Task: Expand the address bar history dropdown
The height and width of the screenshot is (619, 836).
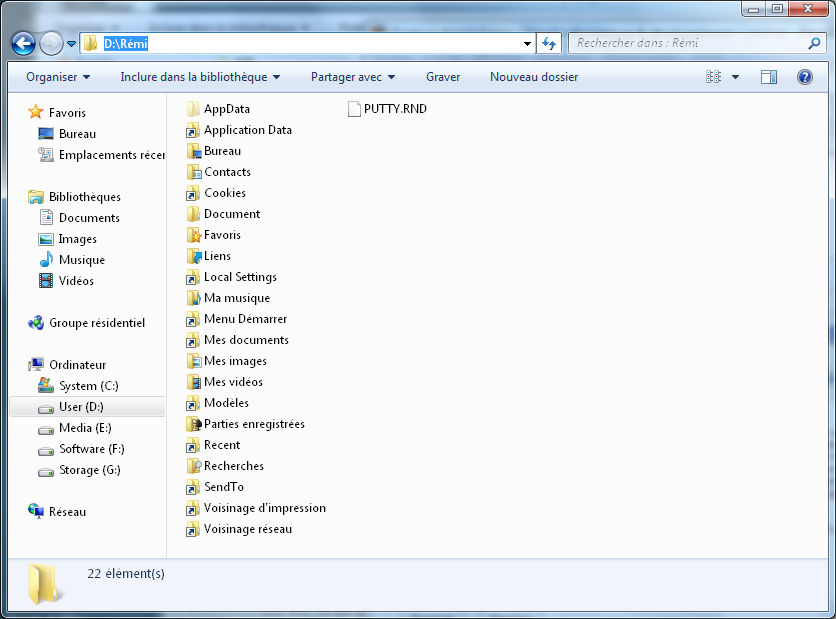Action: 528,44
